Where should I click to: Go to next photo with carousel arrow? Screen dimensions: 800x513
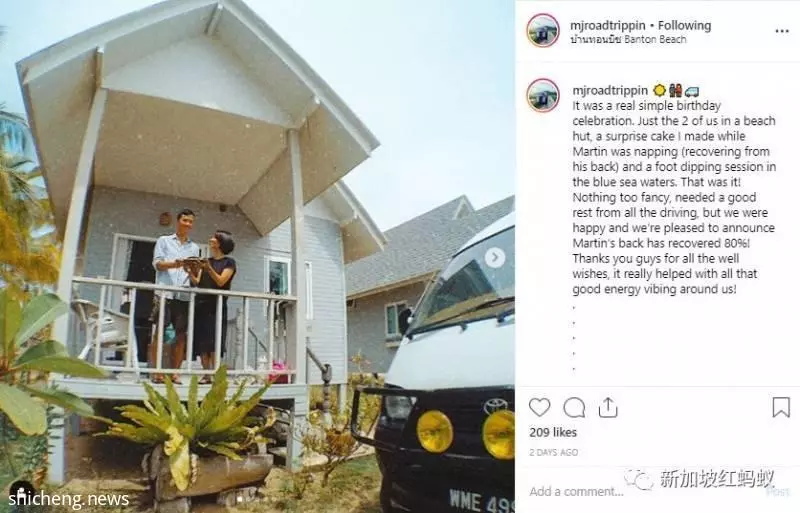click(x=494, y=257)
